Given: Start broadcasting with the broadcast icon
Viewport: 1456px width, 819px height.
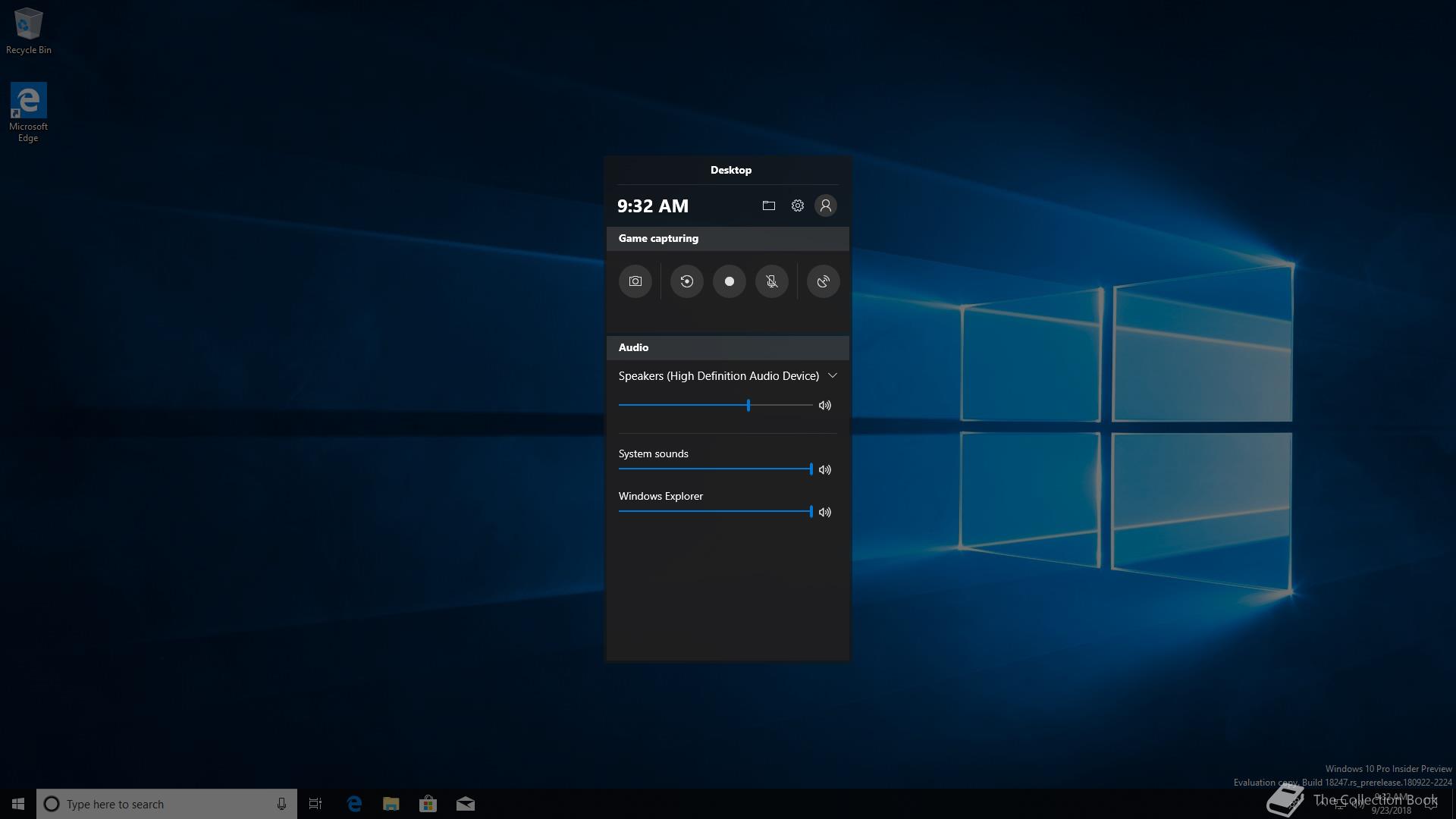Looking at the screenshot, I should click(x=823, y=281).
